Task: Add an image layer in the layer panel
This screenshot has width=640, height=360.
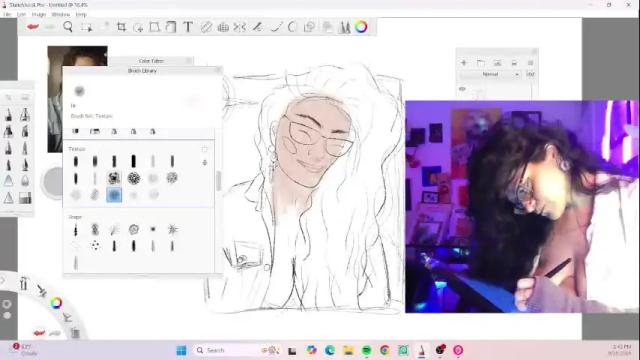Action: [x=497, y=63]
